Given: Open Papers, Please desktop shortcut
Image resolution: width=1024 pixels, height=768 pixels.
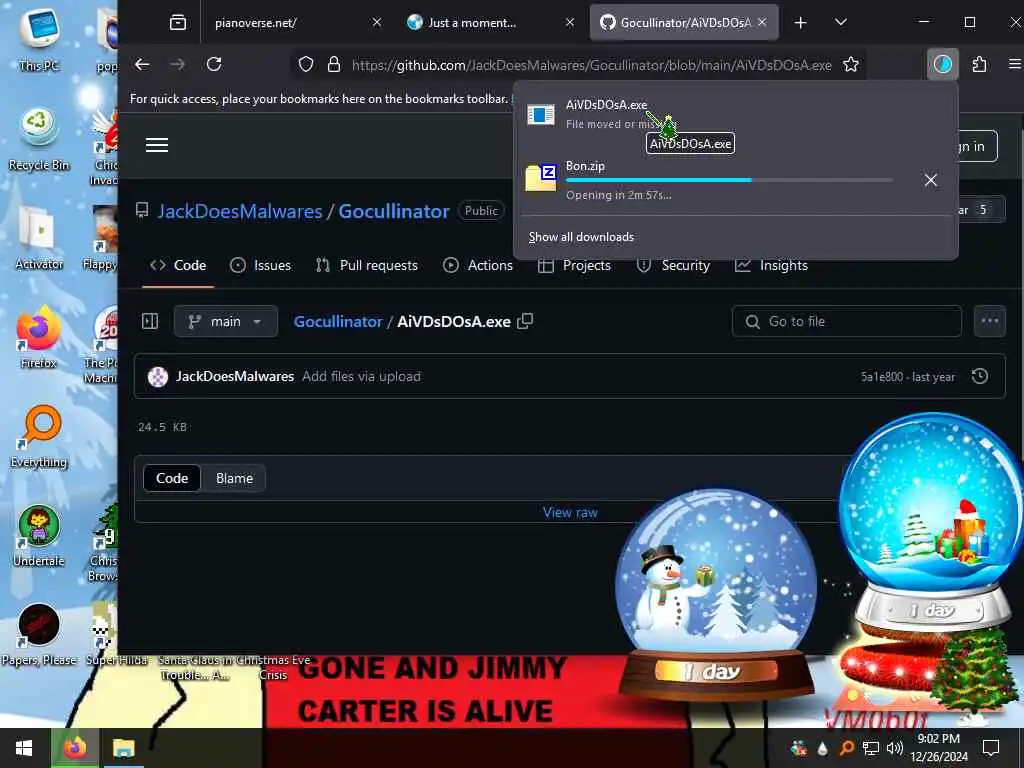Looking at the screenshot, I should [x=39, y=633].
